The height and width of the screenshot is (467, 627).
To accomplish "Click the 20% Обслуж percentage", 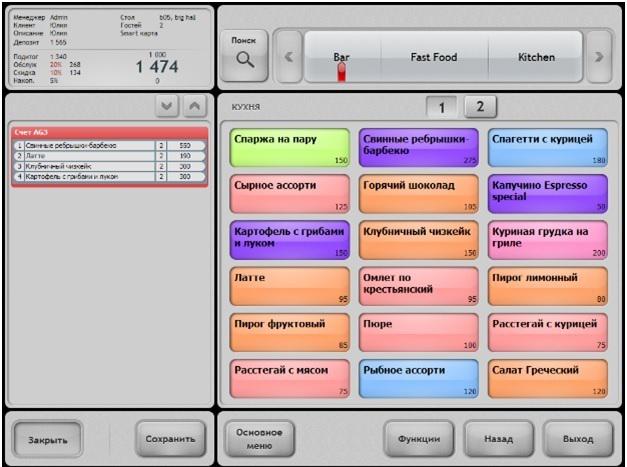I will click(x=56, y=64).
